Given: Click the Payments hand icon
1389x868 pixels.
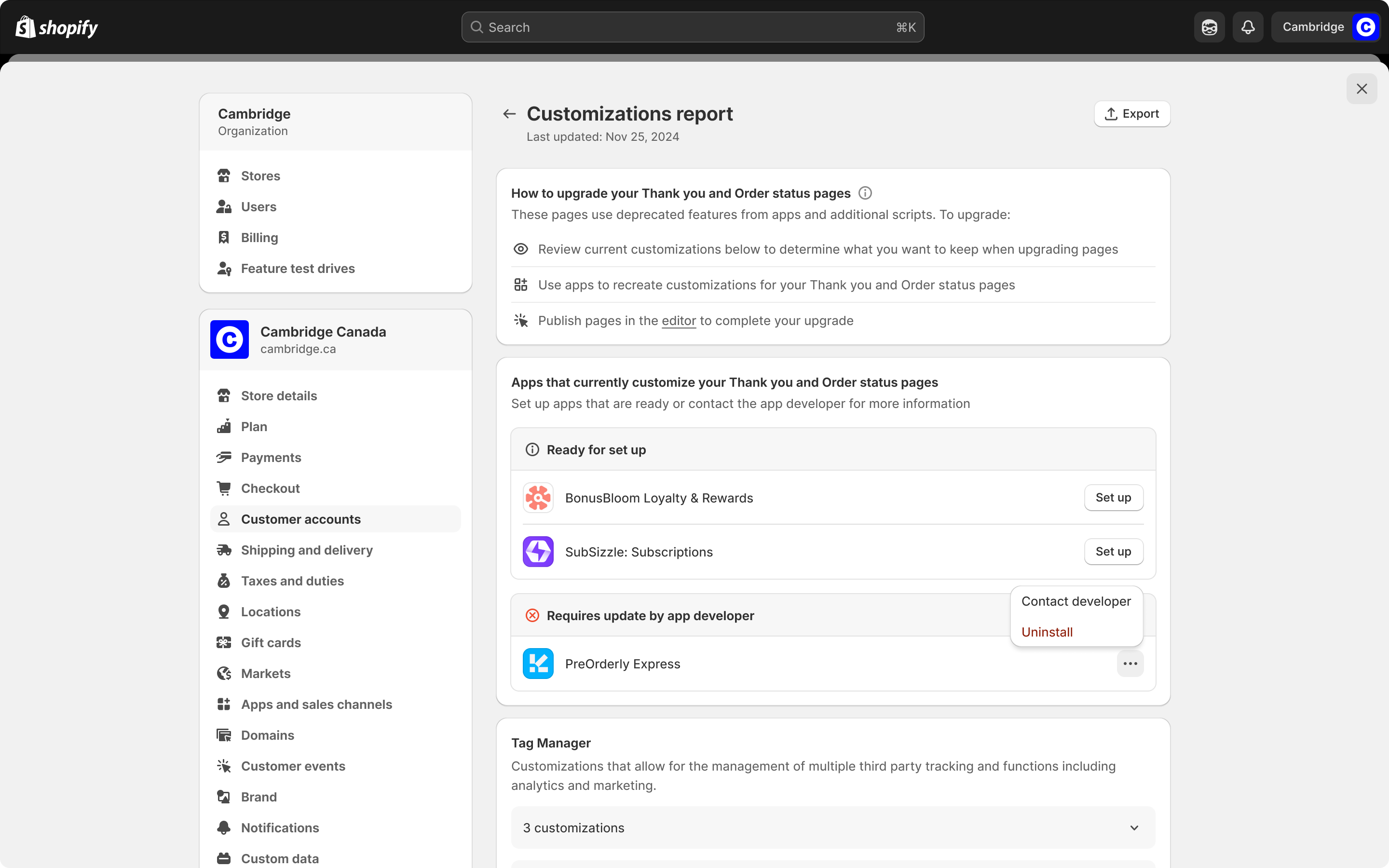Looking at the screenshot, I should 224,458.
